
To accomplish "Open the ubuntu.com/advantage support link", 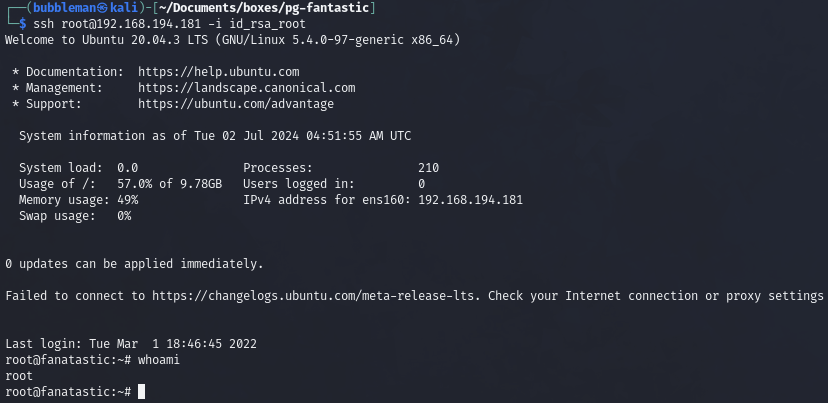I will tap(236, 104).
